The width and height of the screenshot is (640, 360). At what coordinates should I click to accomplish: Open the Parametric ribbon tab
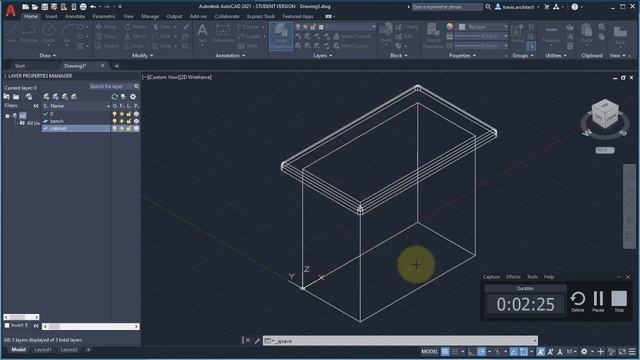pyautogui.click(x=104, y=16)
